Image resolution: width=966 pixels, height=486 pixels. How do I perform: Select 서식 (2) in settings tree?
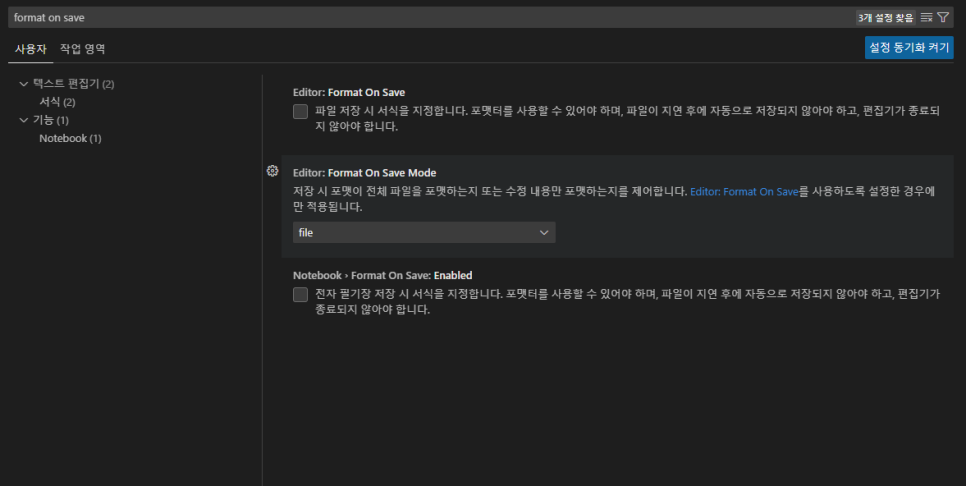(x=57, y=102)
